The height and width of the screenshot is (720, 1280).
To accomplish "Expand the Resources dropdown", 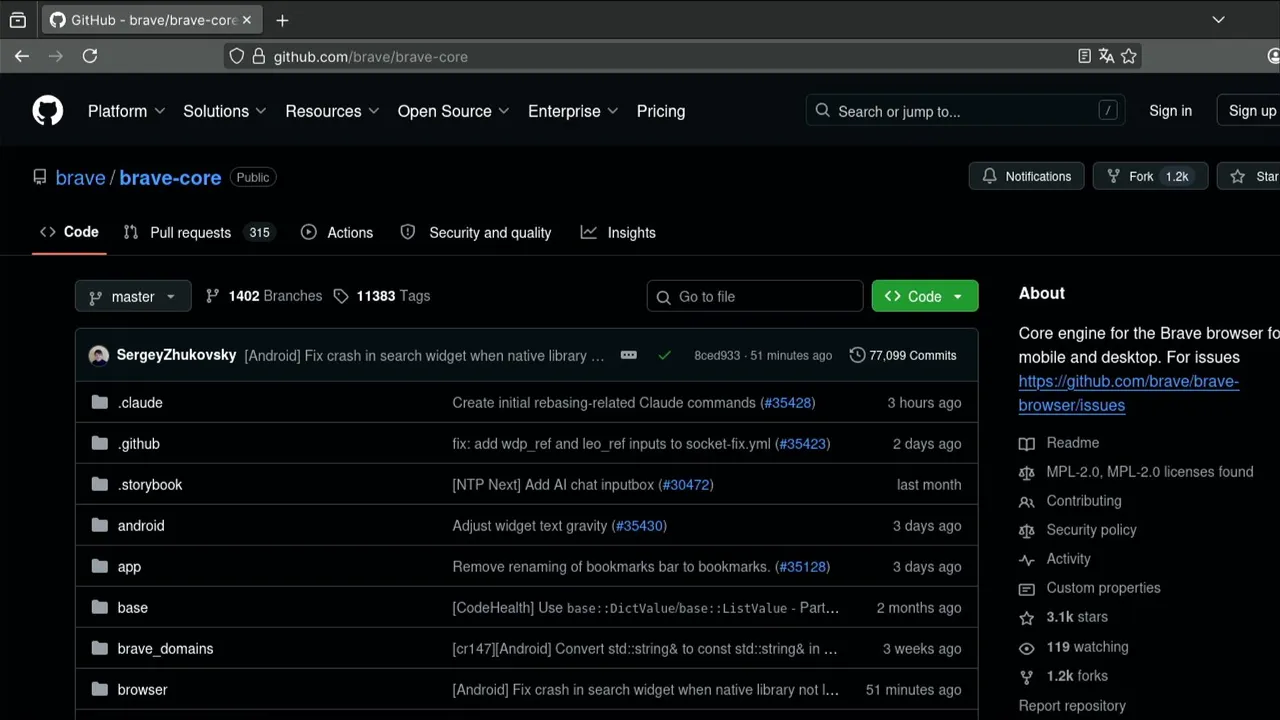I will pos(332,111).
